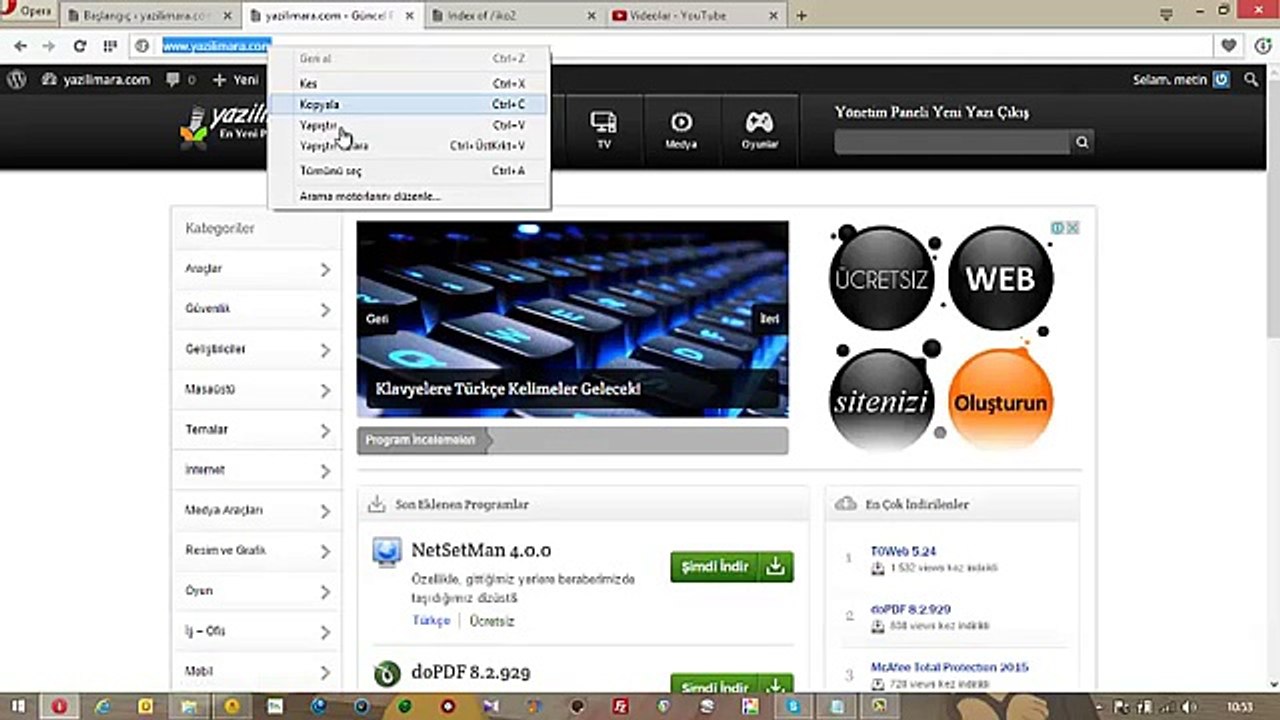Image resolution: width=1280 pixels, height=720 pixels.
Task: Click the WordPress logo in admin bar
Action: tap(16, 80)
